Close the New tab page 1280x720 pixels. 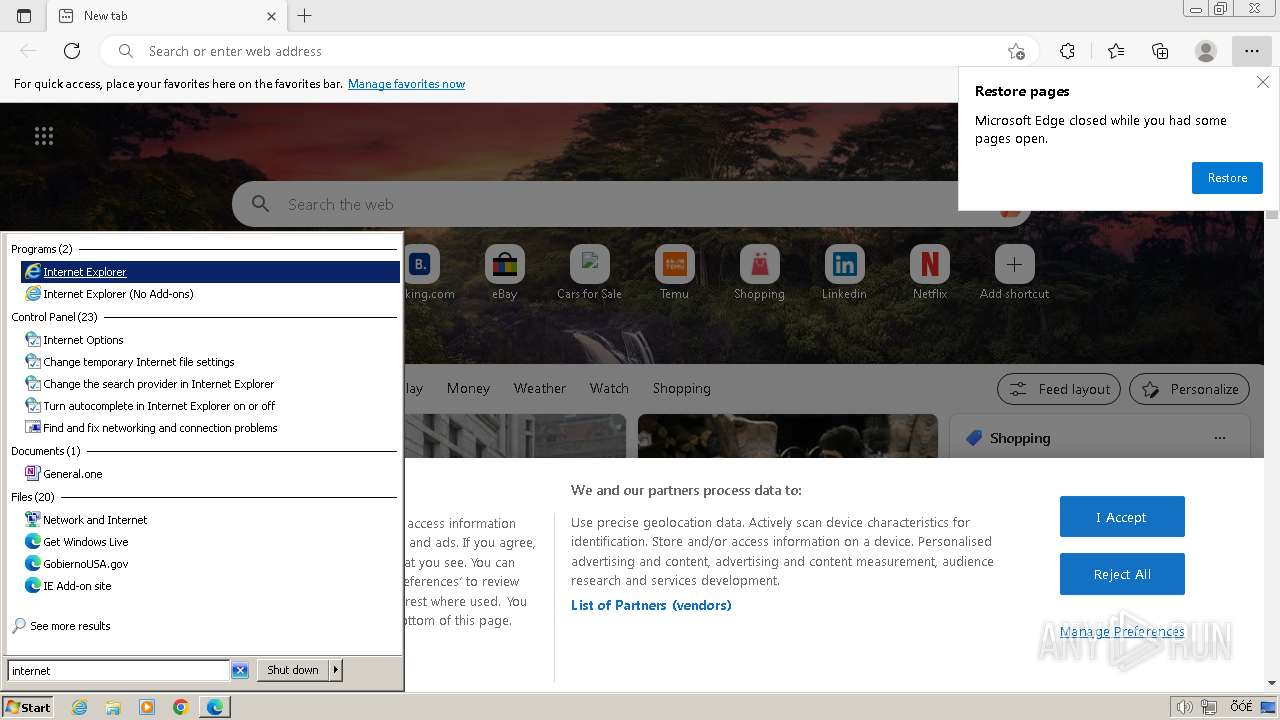coord(272,16)
